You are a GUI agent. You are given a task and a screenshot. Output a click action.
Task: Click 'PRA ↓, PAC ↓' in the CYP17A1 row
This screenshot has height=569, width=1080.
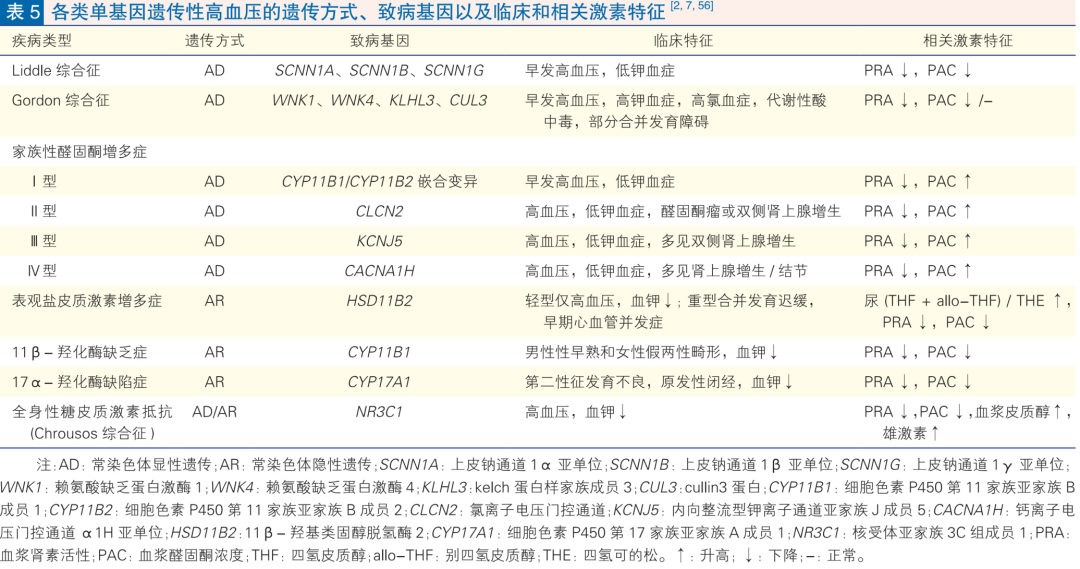[918, 382]
